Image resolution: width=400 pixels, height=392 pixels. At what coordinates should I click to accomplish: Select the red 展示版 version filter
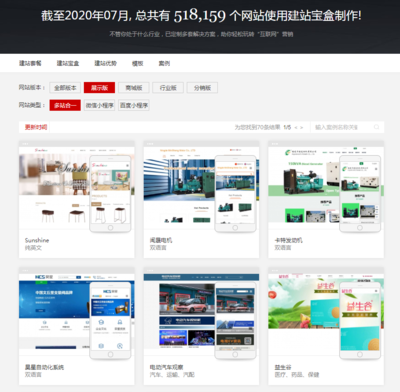click(x=99, y=88)
